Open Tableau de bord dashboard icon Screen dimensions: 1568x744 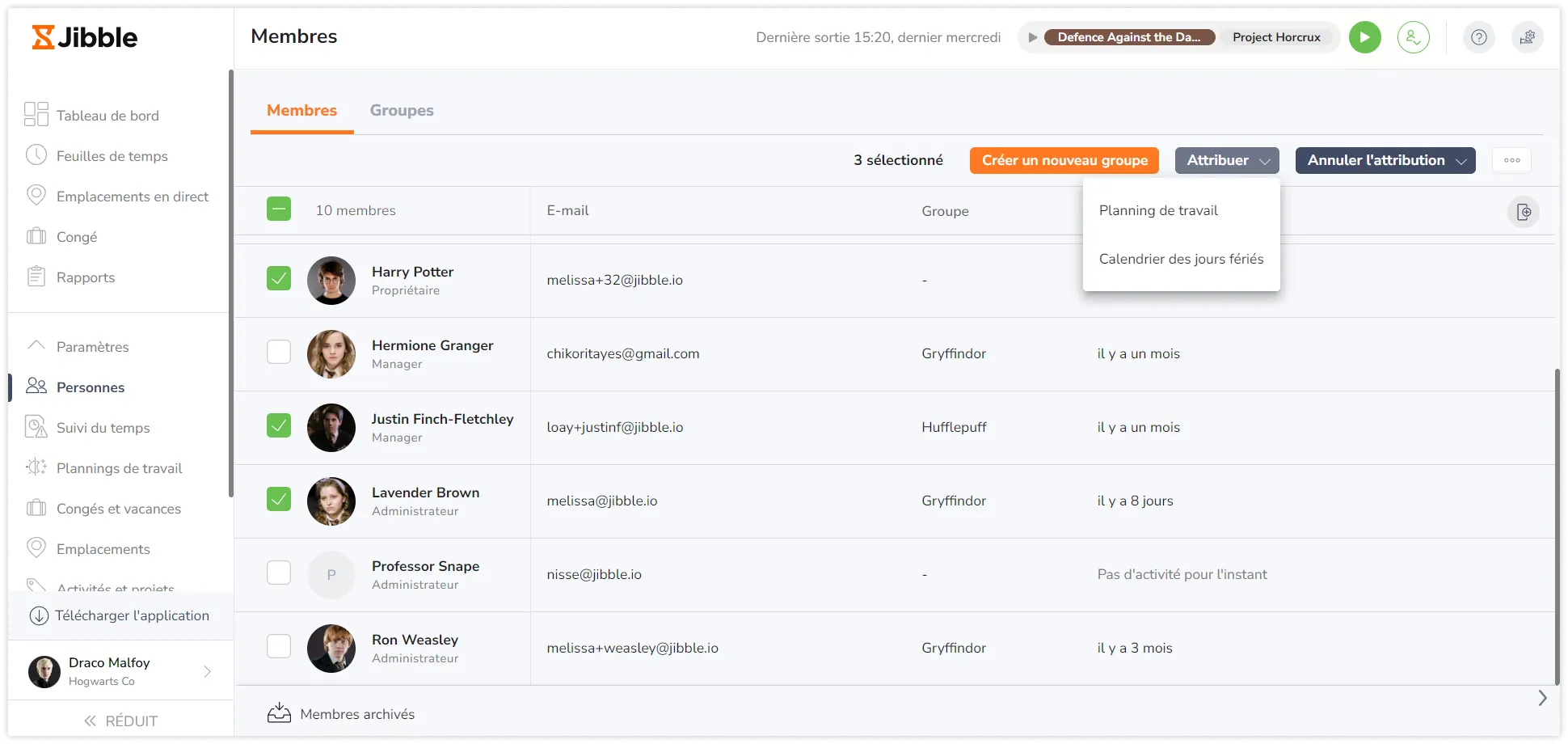pos(36,114)
